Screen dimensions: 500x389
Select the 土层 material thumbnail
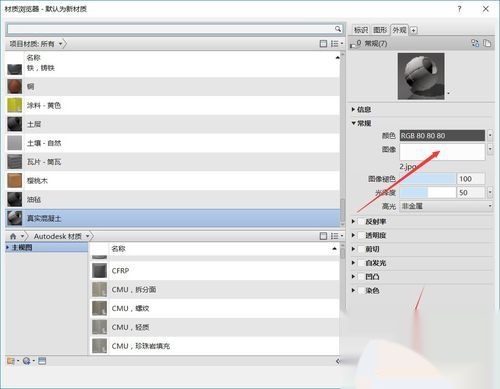(x=15, y=124)
